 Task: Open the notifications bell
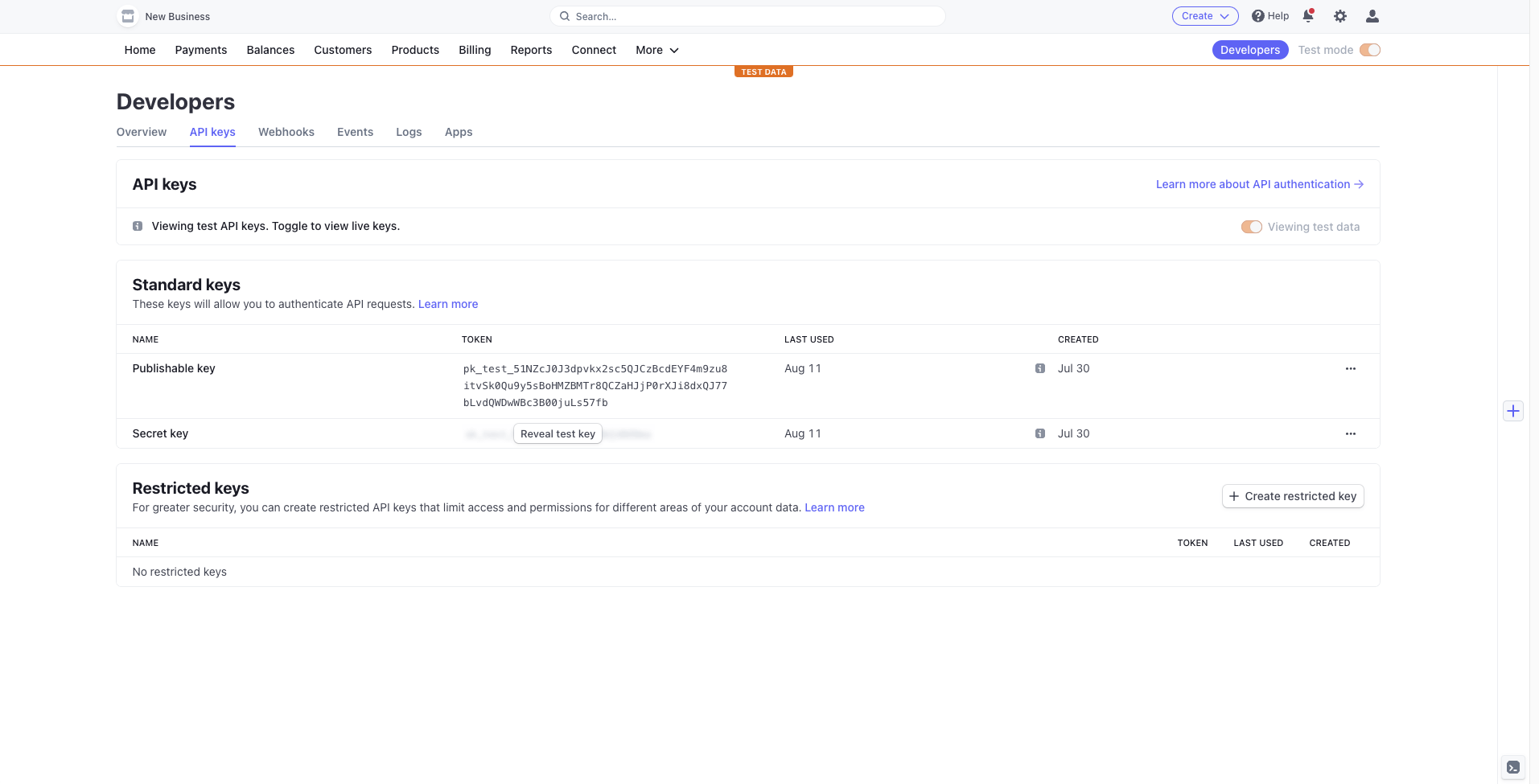click(x=1308, y=16)
